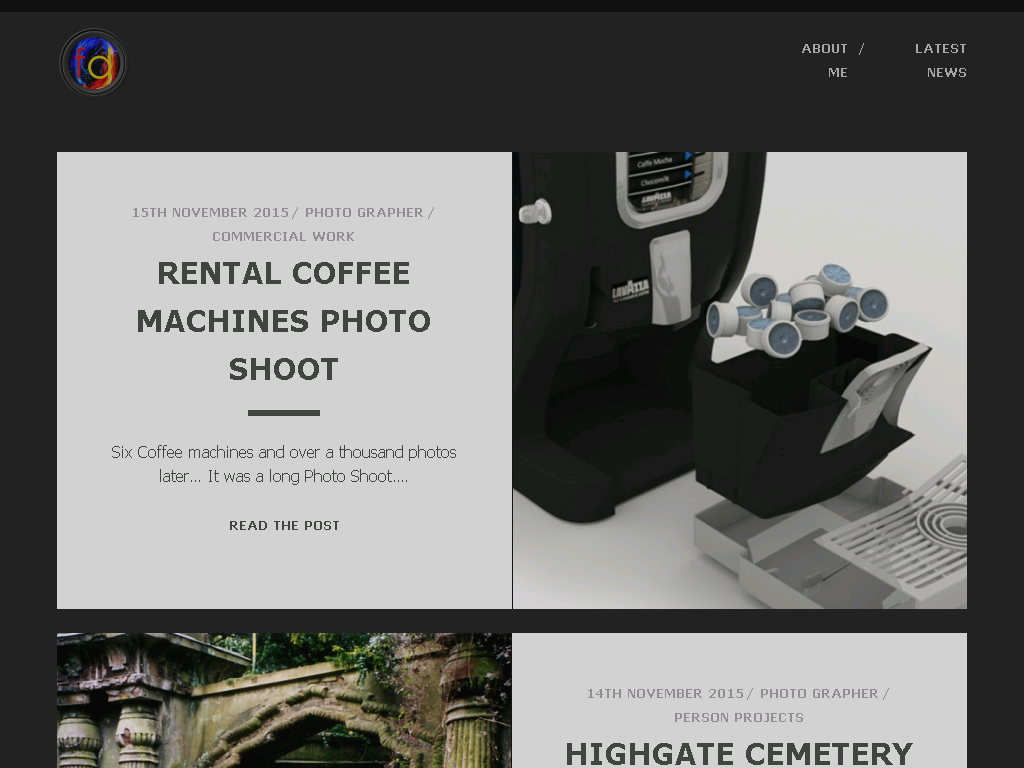The image size is (1024, 768).
Task: Open the Latest News page
Action: [x=940, y=61]
